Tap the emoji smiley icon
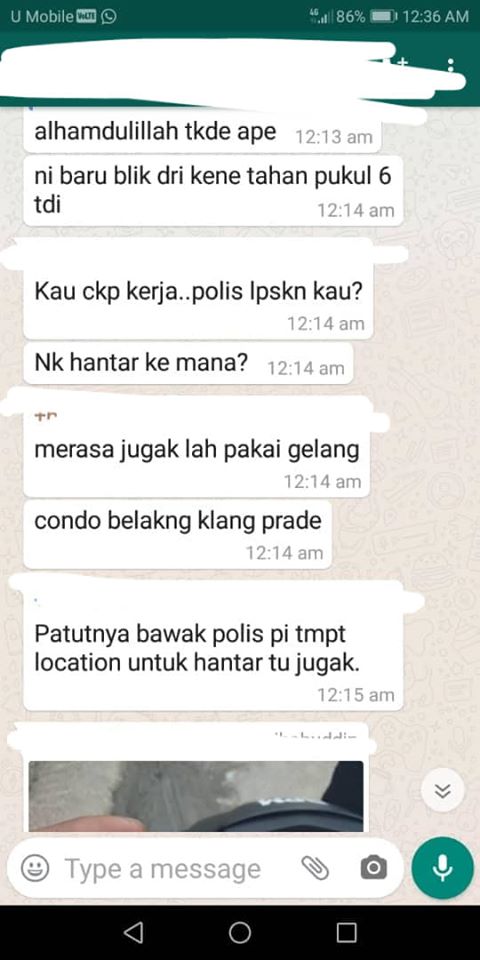Screen dimensions: 480x960 tap(36, 868)
